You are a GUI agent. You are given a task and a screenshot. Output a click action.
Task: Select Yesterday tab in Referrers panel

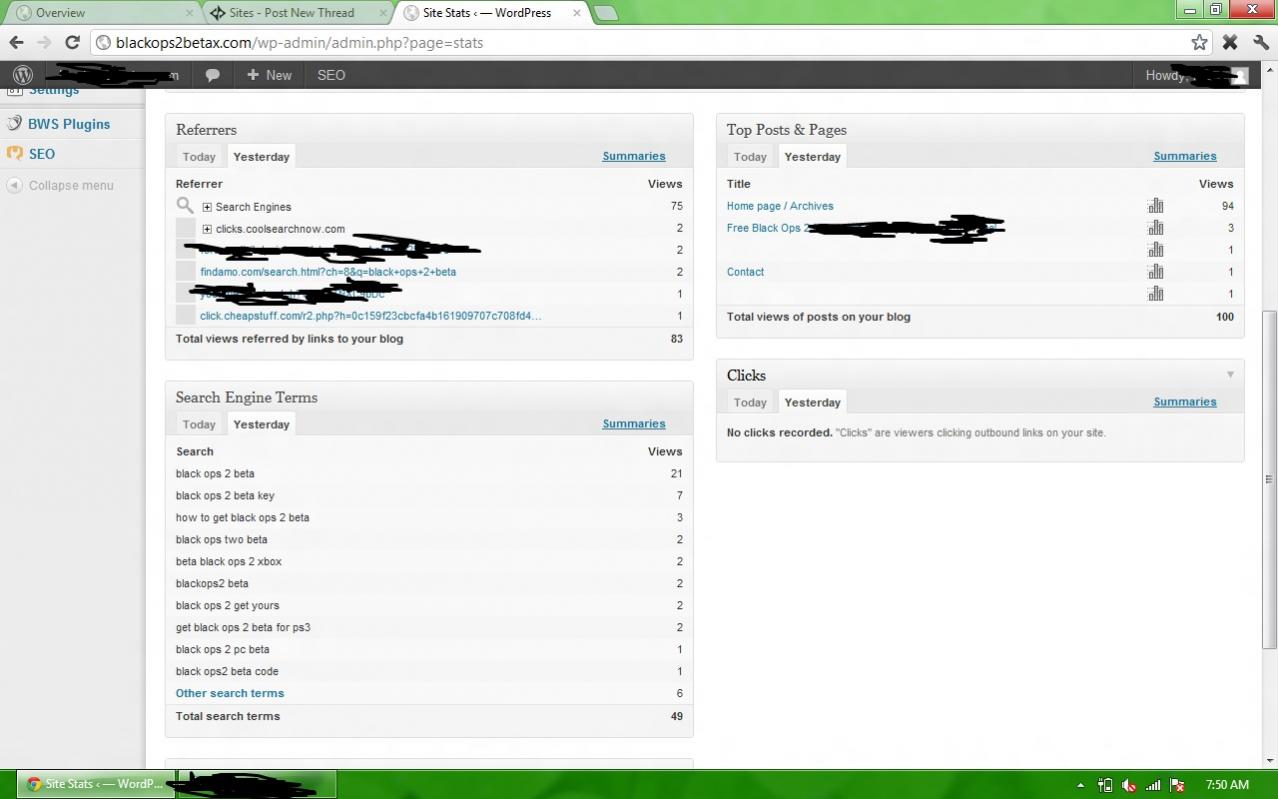[x=261, y=157]
